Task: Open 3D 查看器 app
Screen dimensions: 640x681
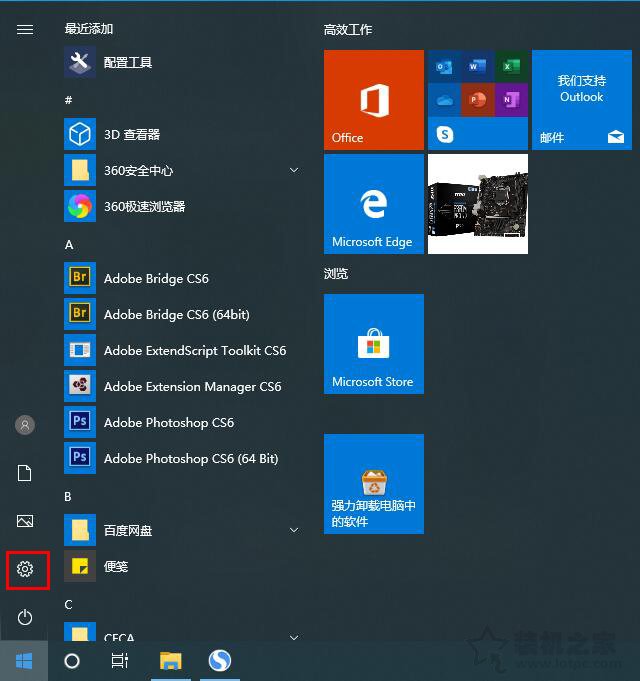Action: pyautogui.click(x=131, y=134)
